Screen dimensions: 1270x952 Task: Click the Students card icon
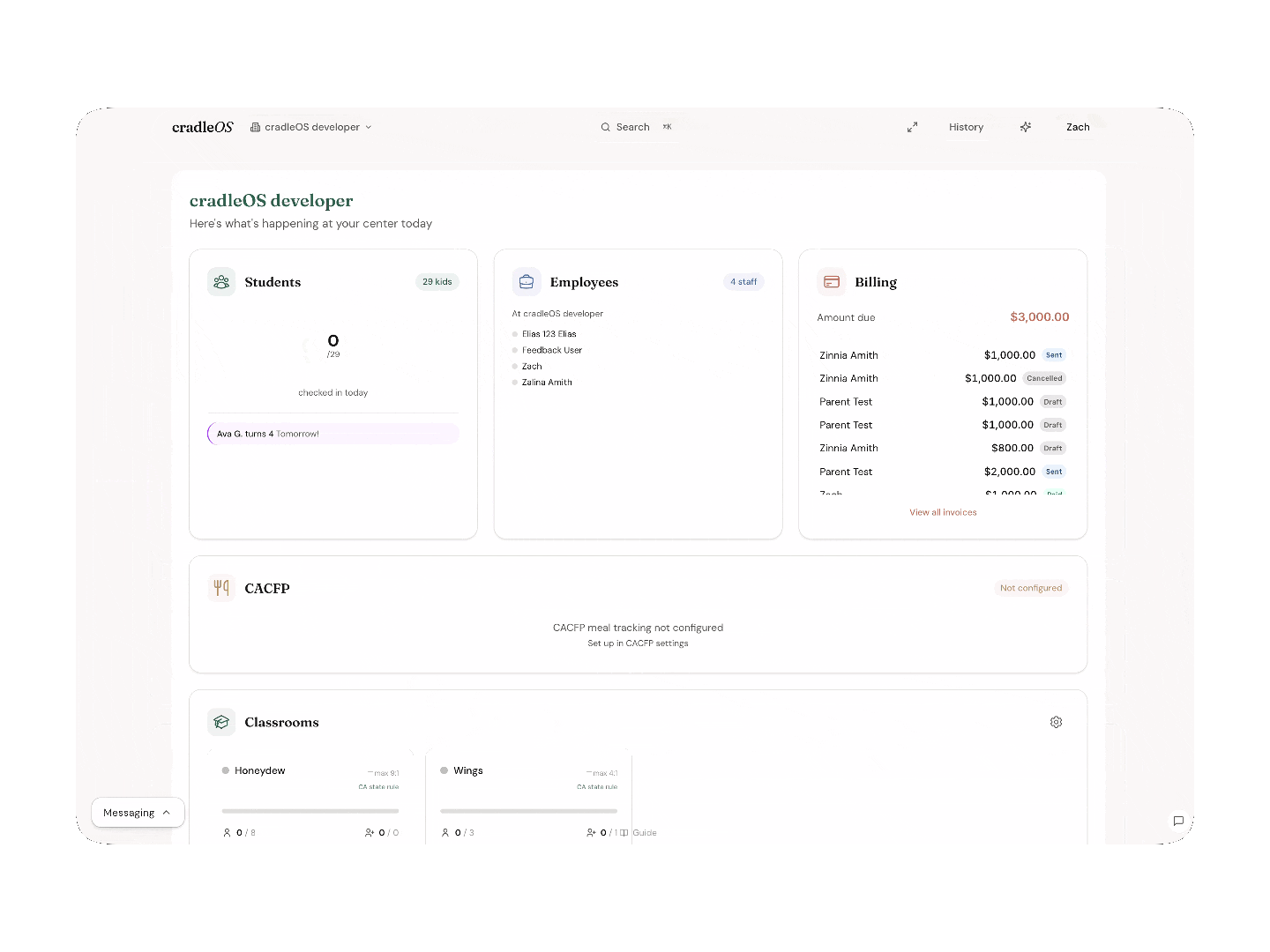[221, 282]
